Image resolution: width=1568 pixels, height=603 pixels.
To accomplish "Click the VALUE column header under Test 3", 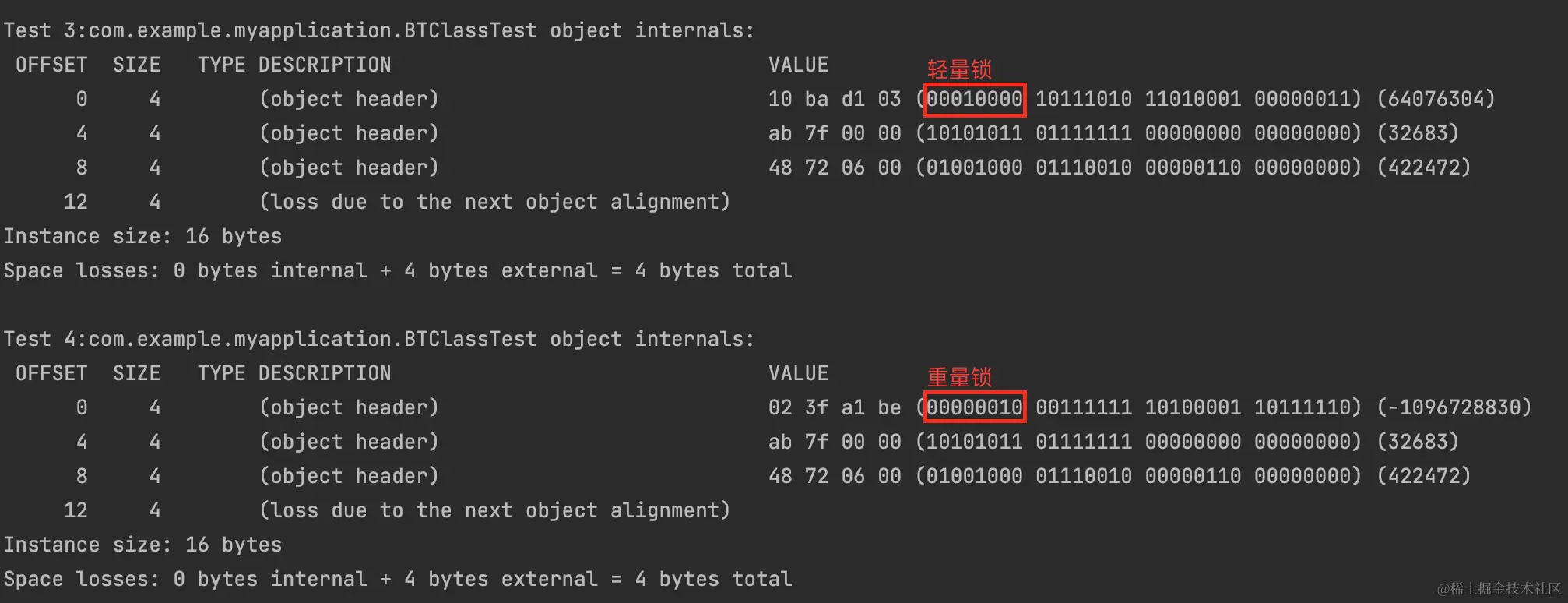I will tap(798, 65).
